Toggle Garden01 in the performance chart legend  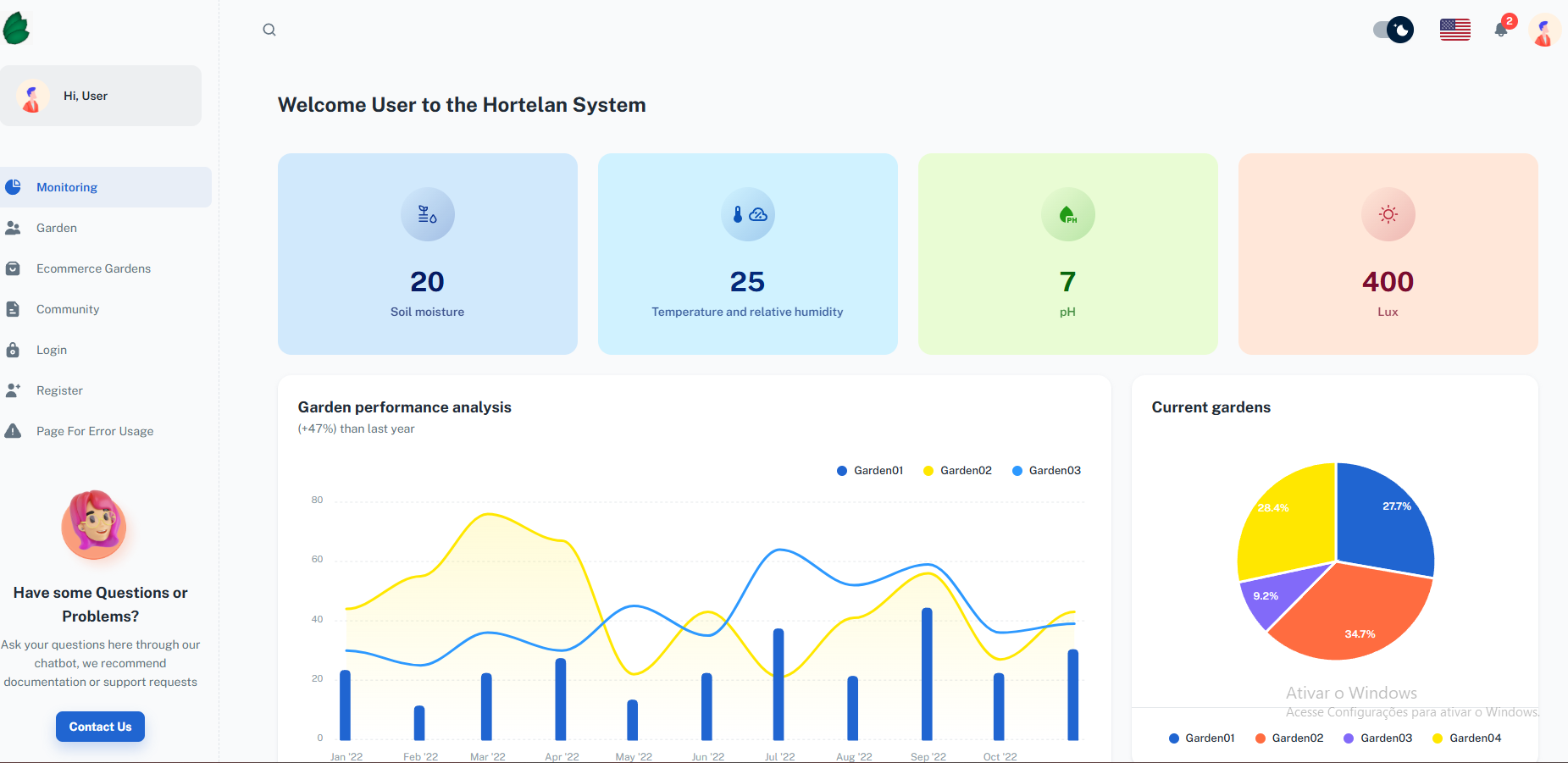tap(869, 470)
